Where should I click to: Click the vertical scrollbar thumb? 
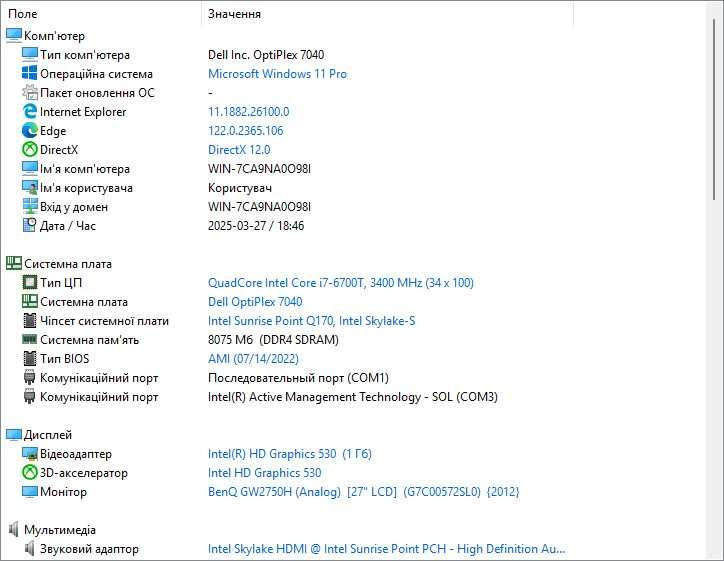[715, 109]
